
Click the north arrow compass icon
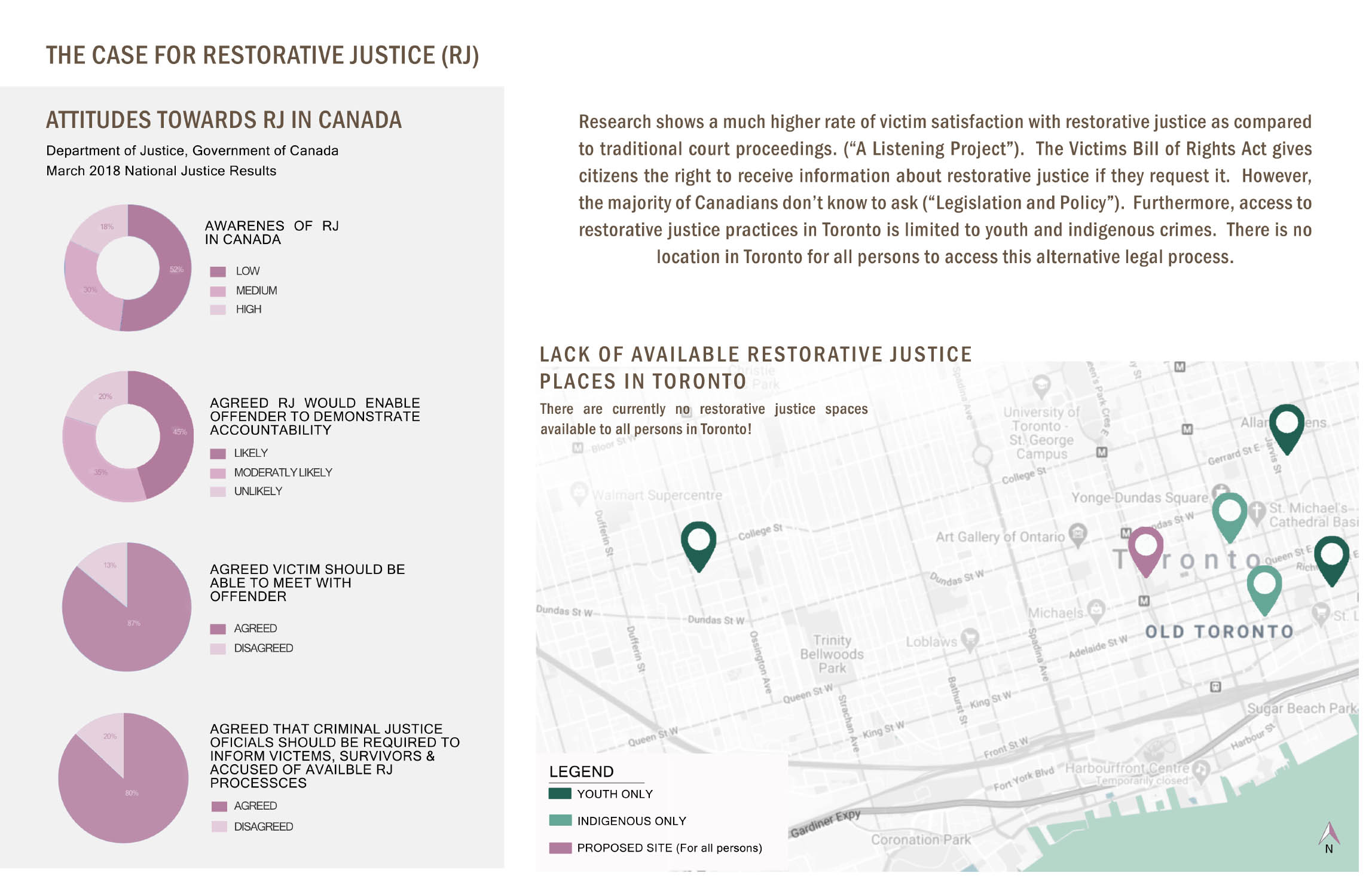pyautogui.click(x=1328, y=834)
